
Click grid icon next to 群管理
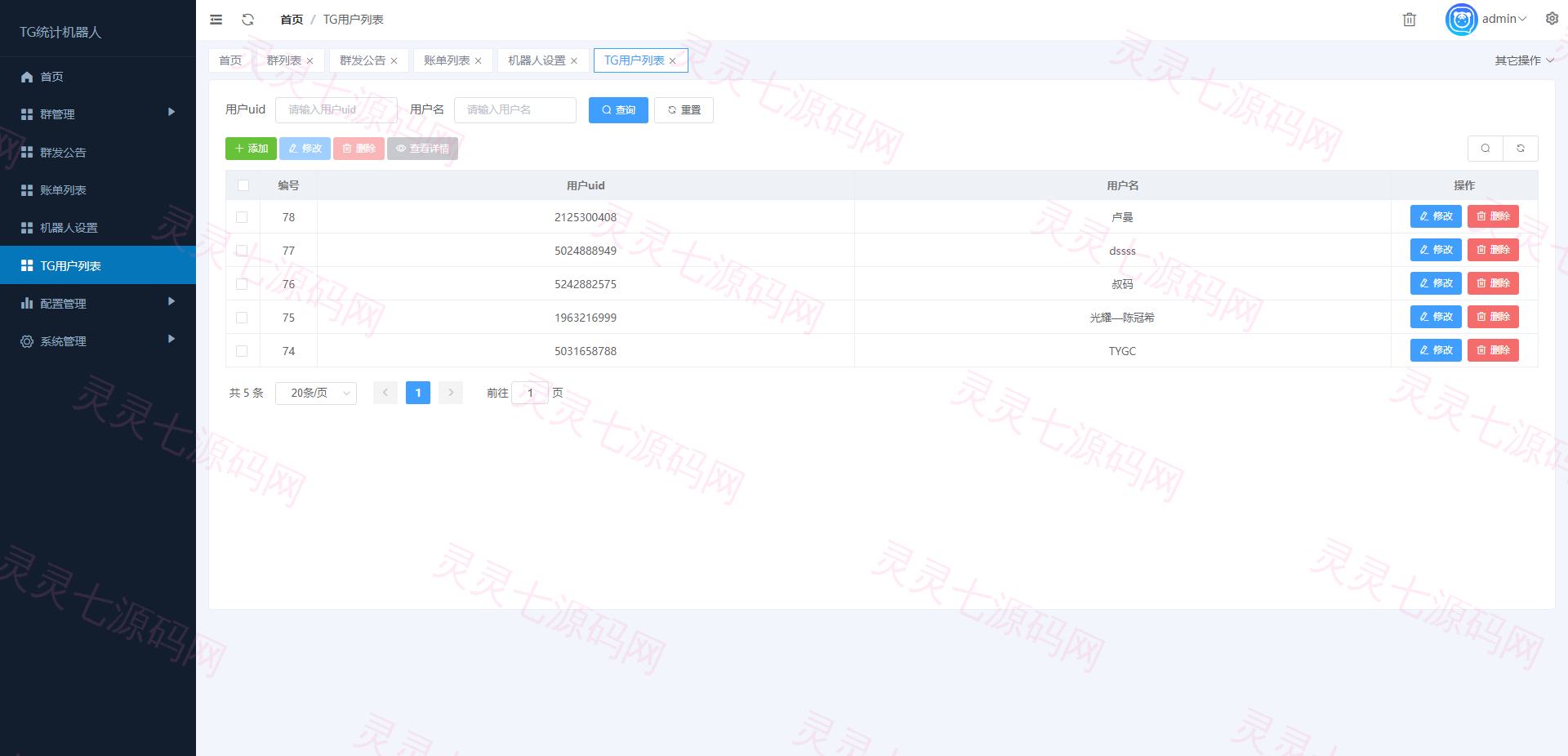(27, 114)
